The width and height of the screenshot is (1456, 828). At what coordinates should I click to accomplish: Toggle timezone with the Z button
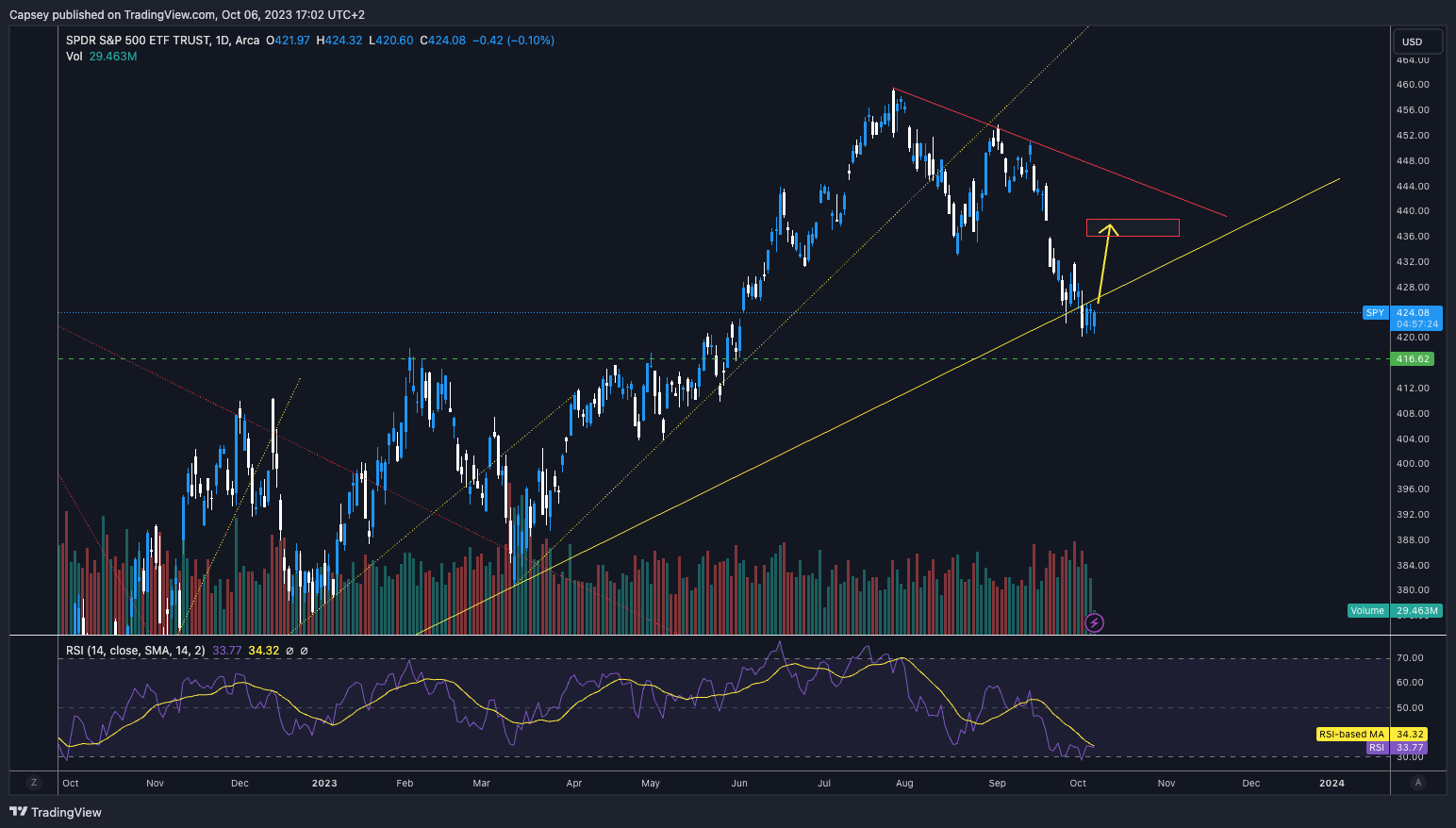34,783
